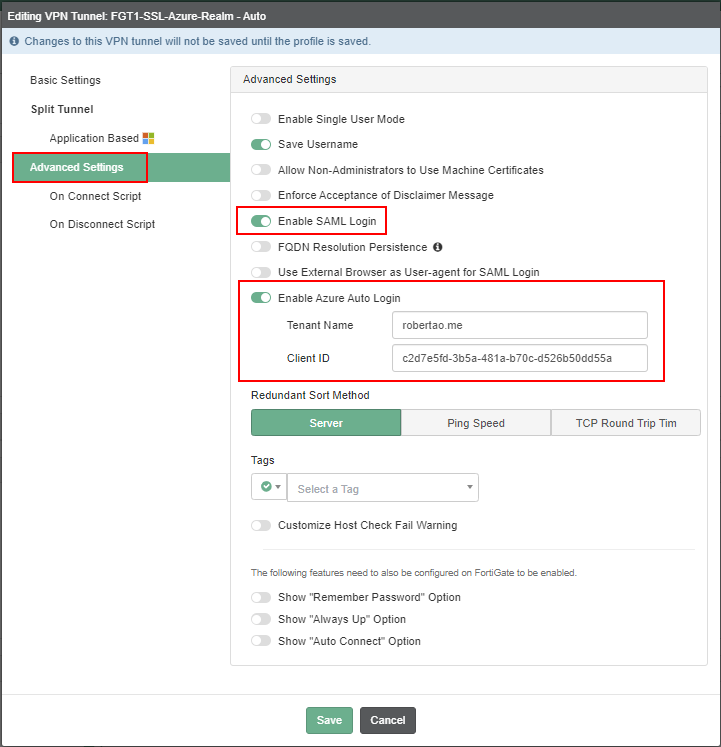The height and width of the screenshot is (747, 721).
Task: Enable Enforce Acceptance of Disclaimer Message
Action: 261,195
